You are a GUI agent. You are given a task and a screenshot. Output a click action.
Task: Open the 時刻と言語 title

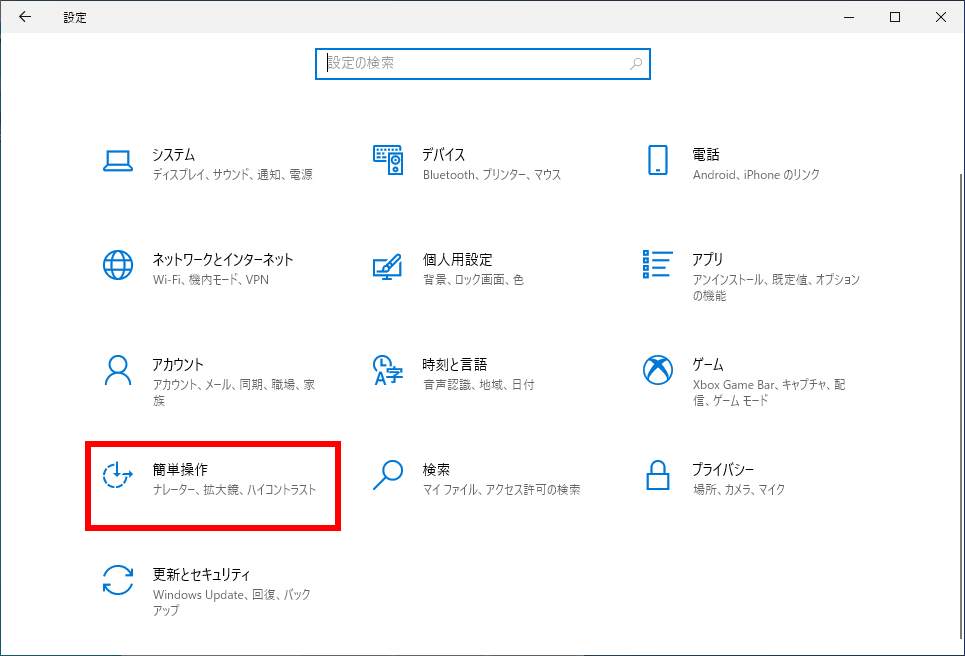click(x=455, y=365)
